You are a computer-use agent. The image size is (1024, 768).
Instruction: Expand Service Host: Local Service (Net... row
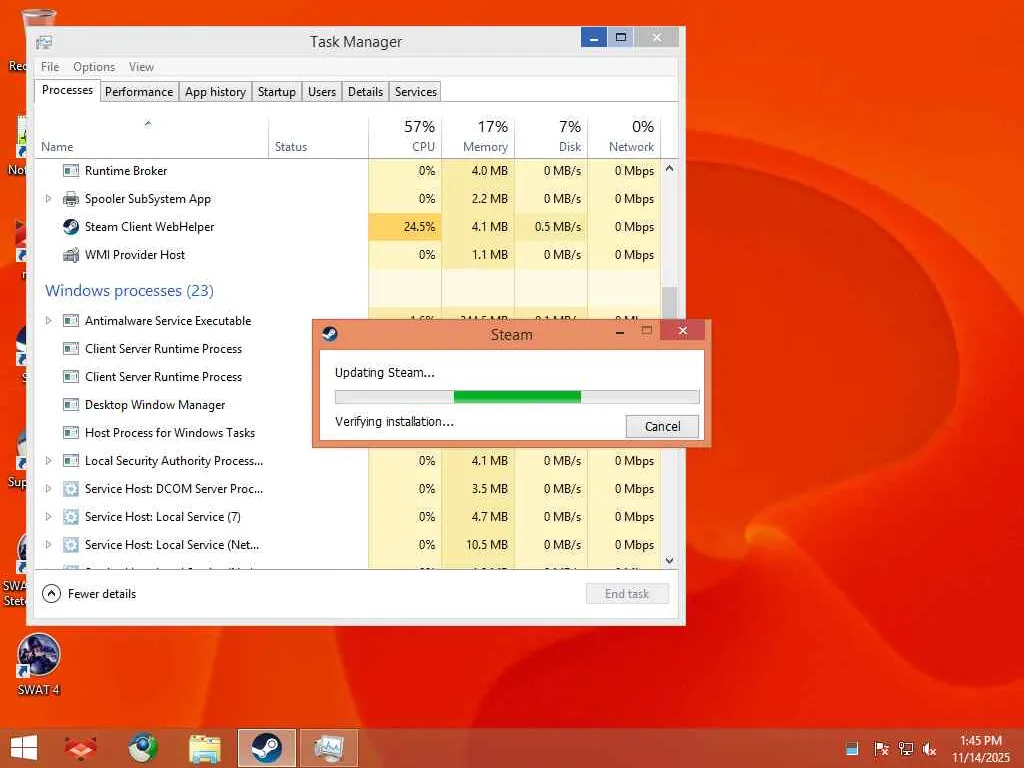(x=48, y=545)
